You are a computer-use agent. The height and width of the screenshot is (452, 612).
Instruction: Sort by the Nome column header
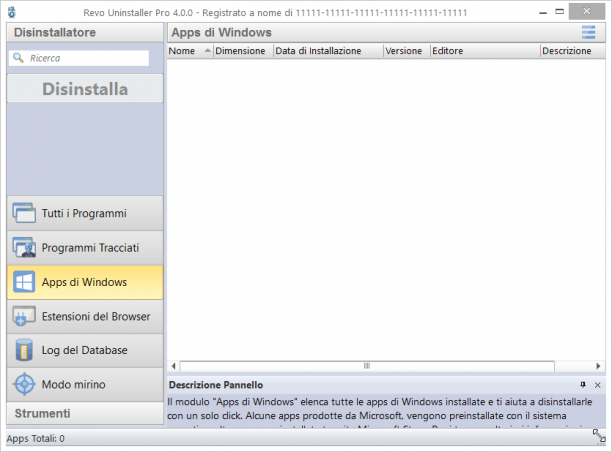(x=190, y=51)
